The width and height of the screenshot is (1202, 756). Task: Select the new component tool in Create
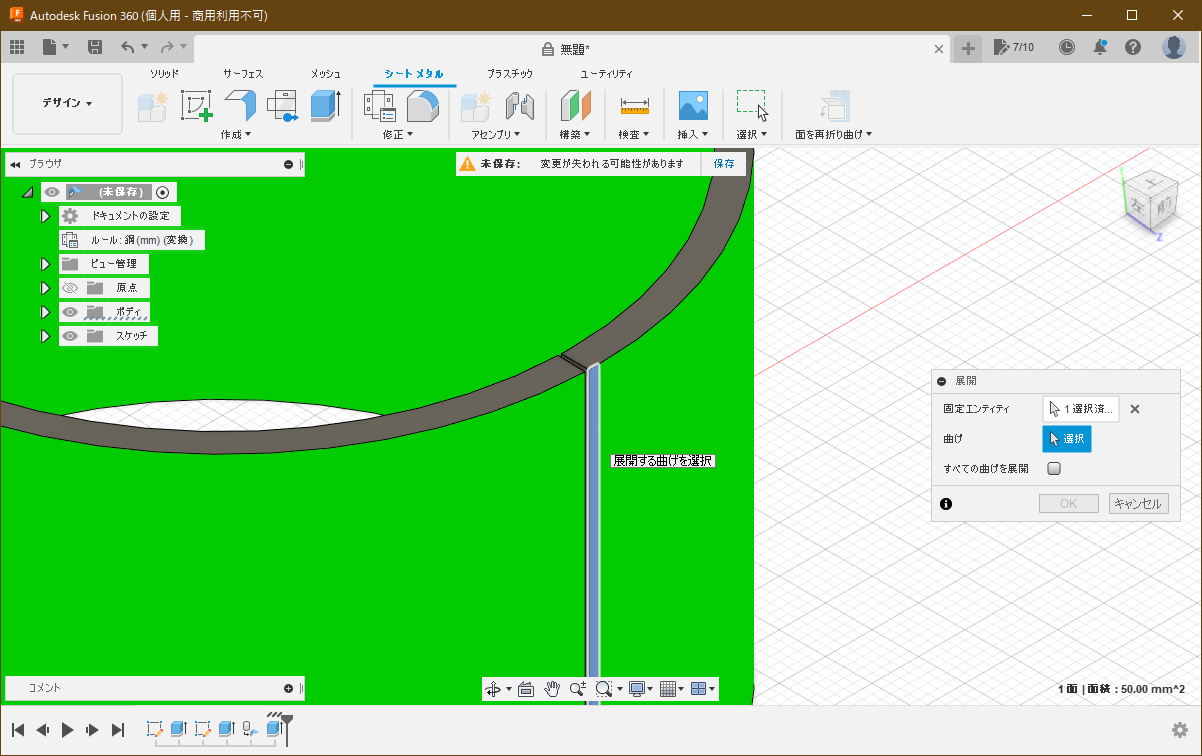(152, 106)
